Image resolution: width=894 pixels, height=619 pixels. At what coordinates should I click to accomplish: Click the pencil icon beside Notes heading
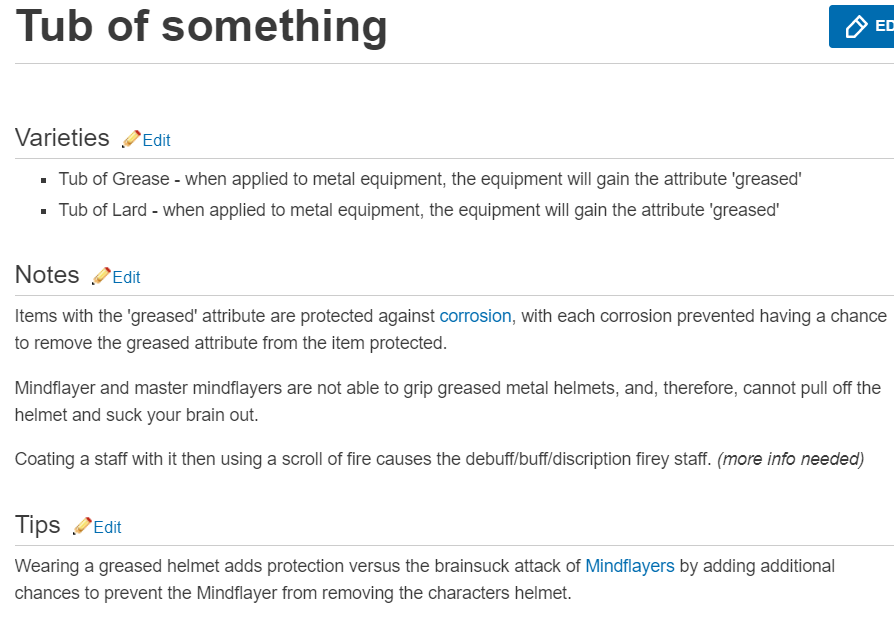pyautogui.click(x=101, y=276)
